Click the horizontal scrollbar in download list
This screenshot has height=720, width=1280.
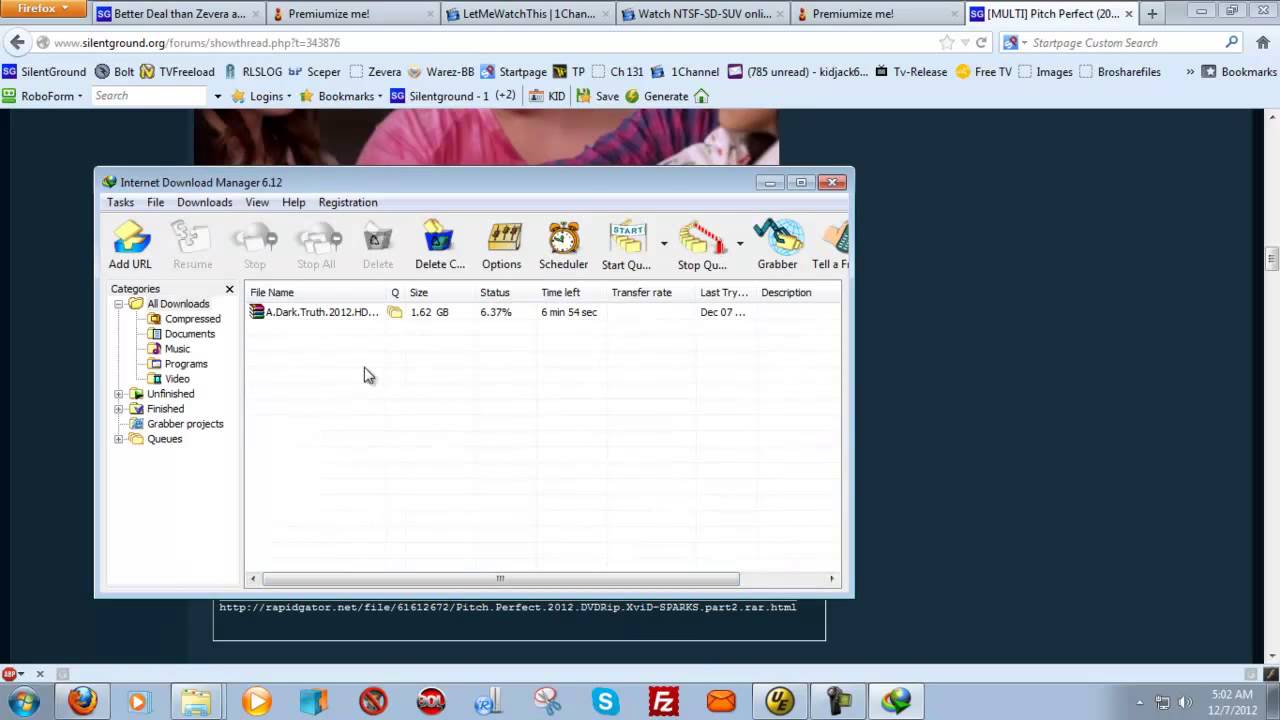[500, 578]
